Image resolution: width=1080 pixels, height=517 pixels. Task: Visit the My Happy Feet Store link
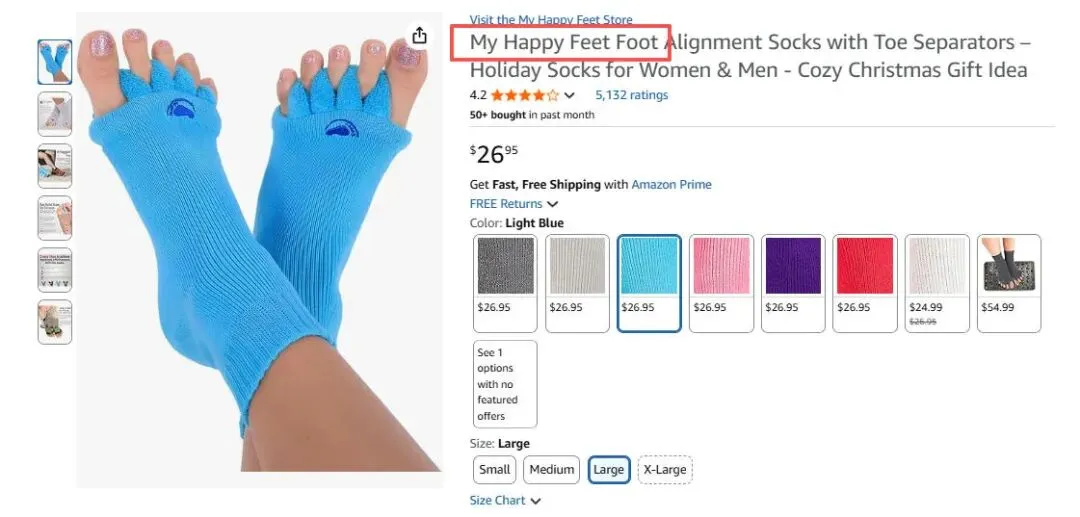coord(551,19)
